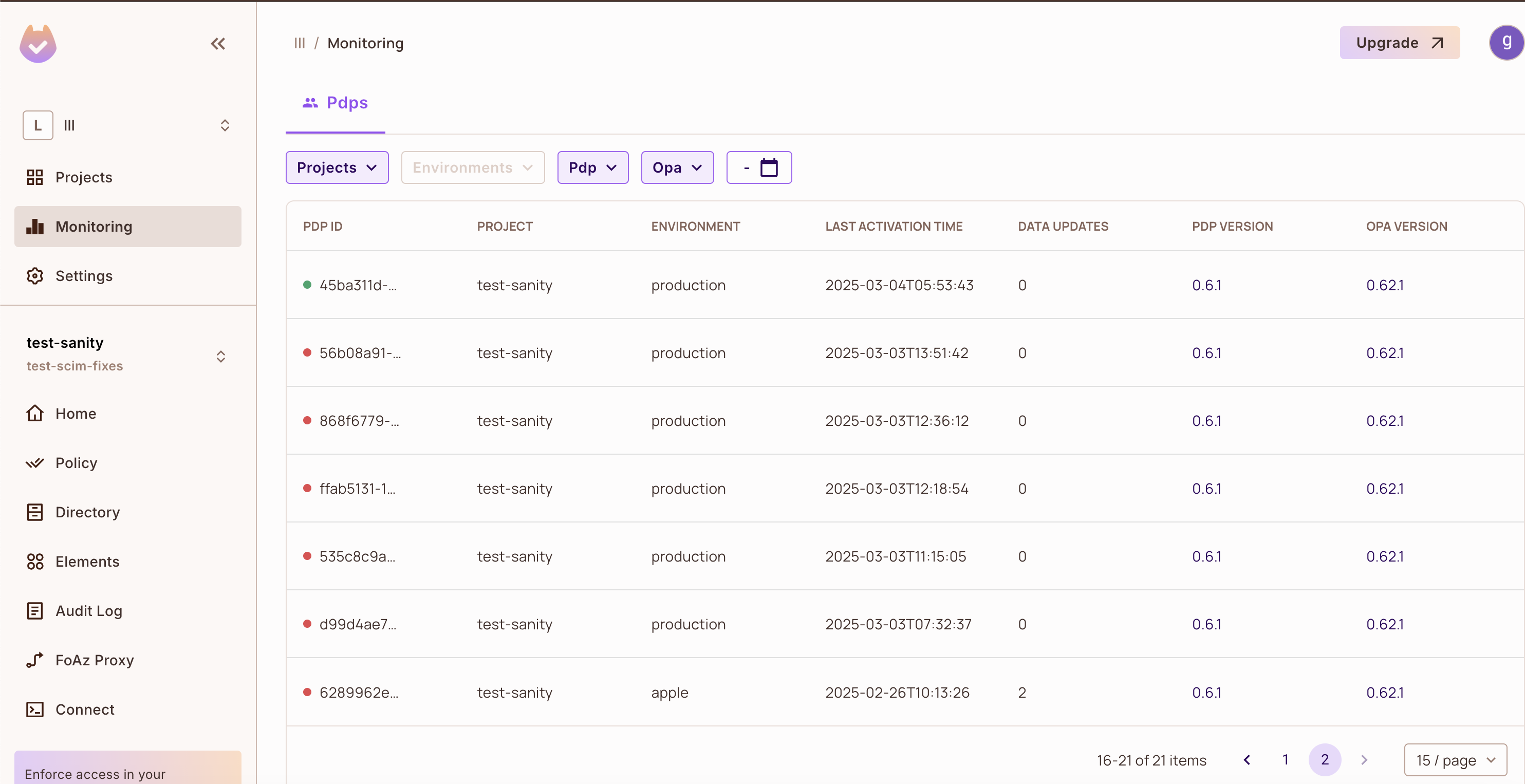Click the Policy double-checkmark icon
The height and width of the screenshot is (784, 1525).
click(34, 462)
